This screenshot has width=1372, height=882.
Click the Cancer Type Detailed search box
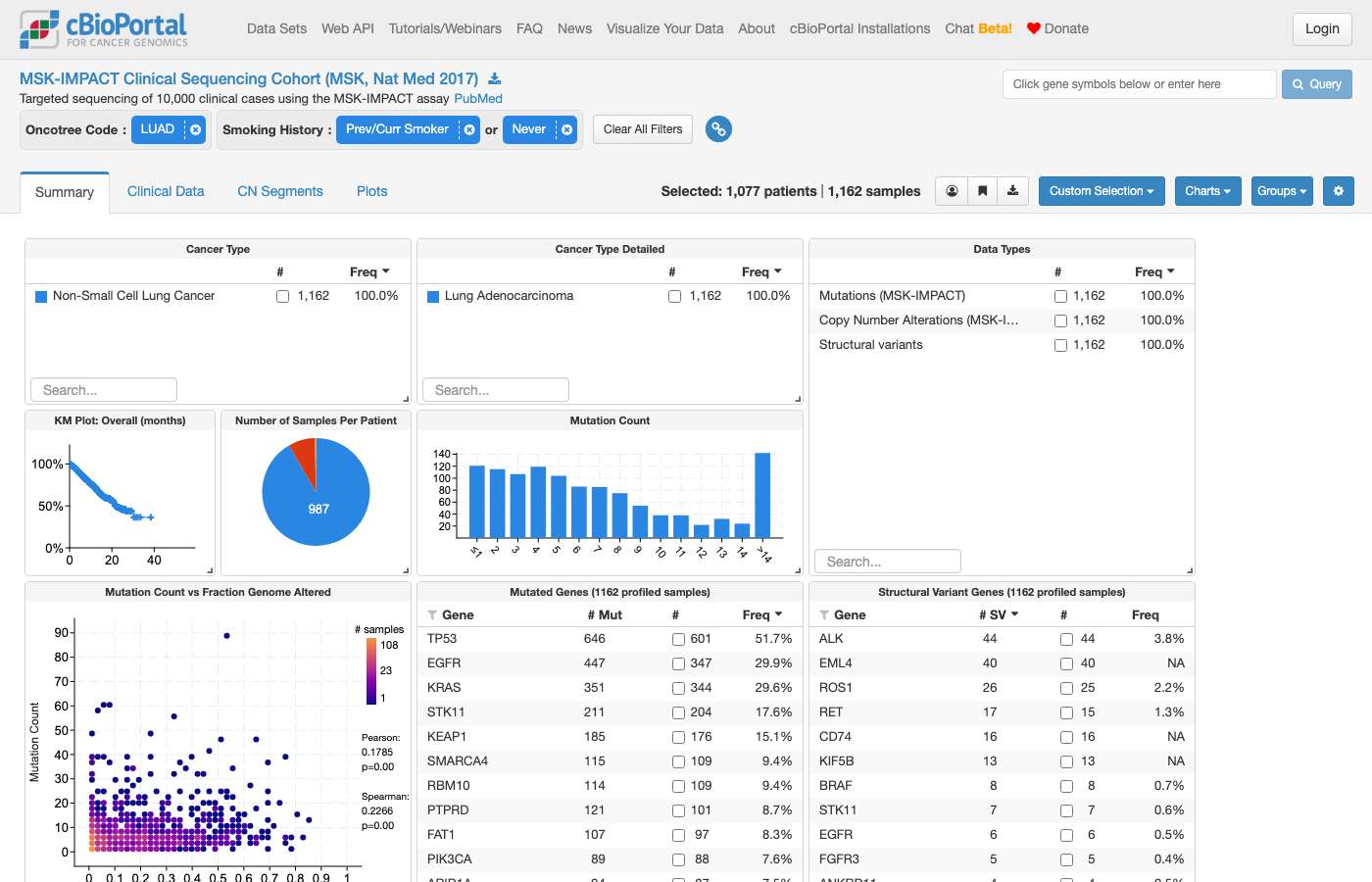pyautogui.click(x=496, y=390)
